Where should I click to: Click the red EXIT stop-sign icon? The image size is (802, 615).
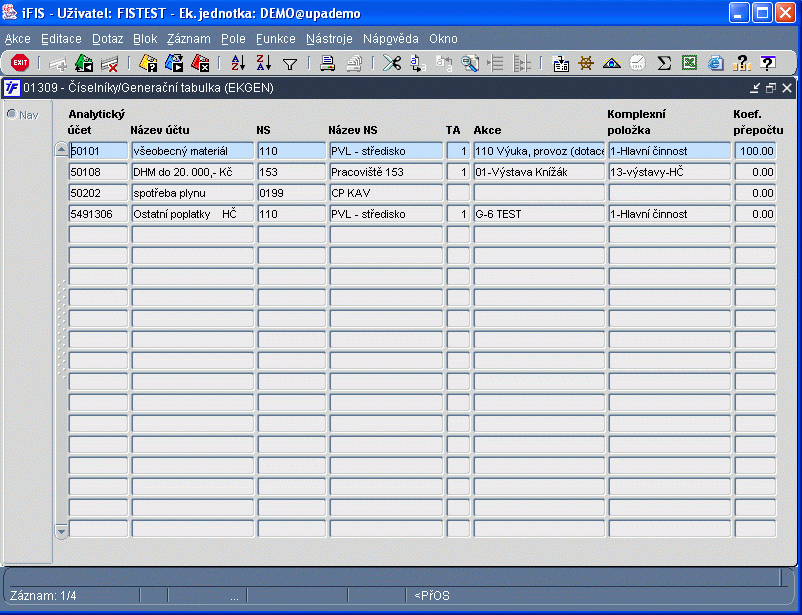[20, 63]
